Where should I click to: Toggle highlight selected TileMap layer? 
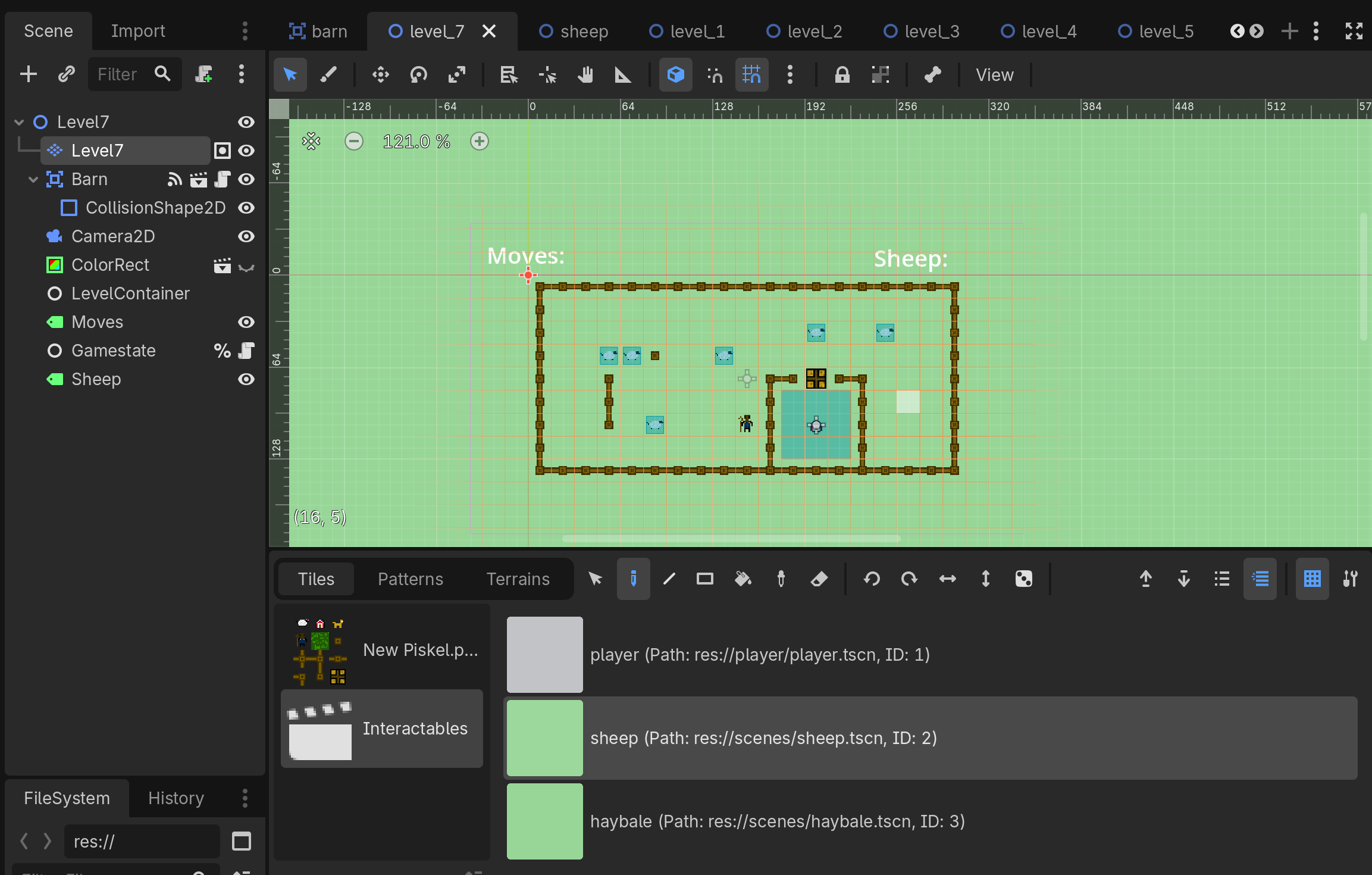[x=1260, y=579]
